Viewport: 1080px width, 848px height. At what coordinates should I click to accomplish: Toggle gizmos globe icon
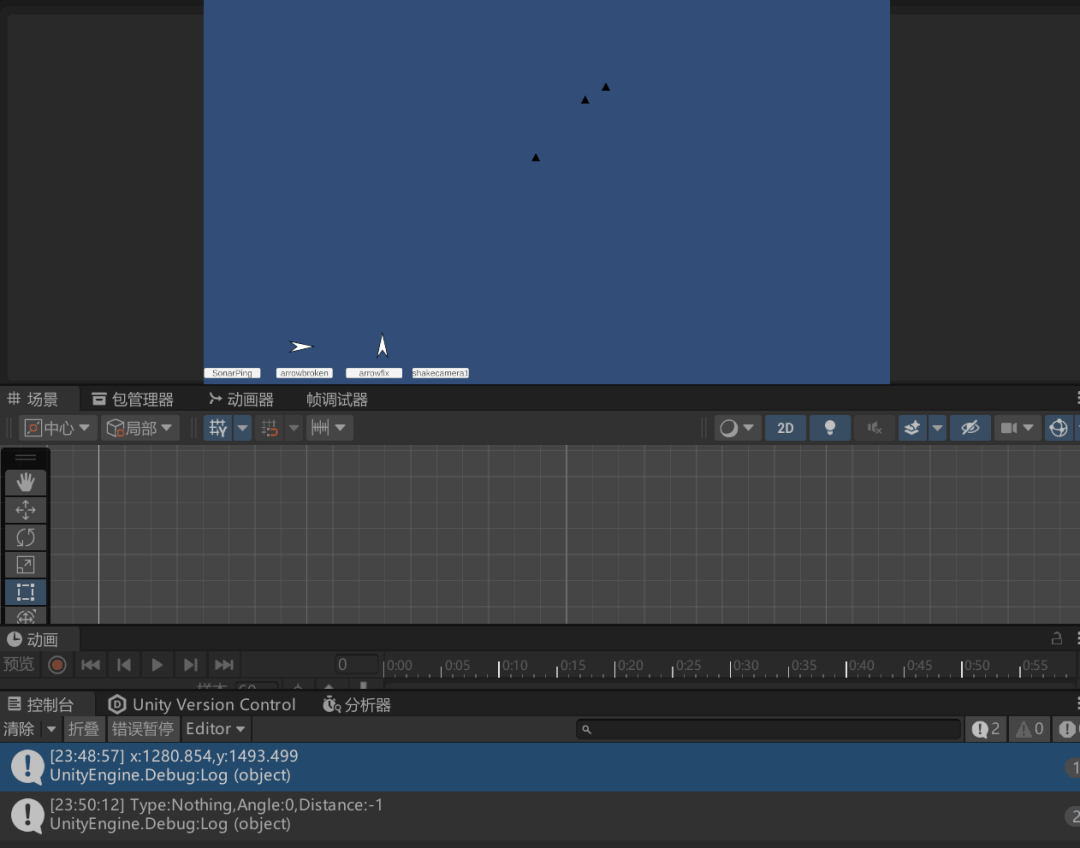coord(1058,428)
